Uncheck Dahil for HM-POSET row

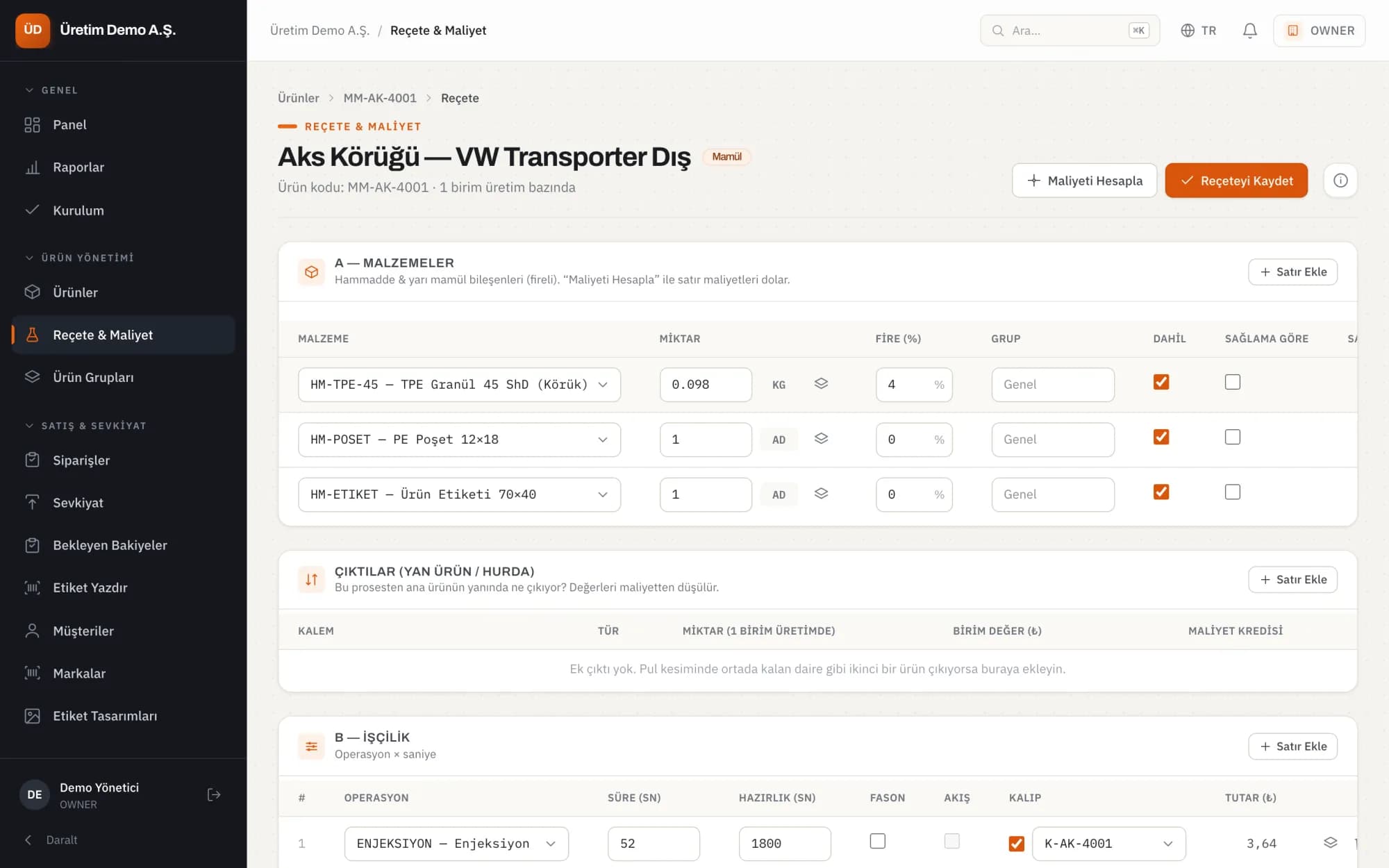pyautogui.click(x=1161, y=437)
